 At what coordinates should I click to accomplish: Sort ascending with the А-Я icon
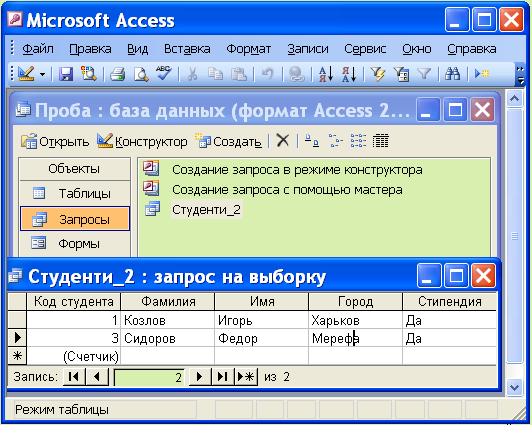click(x=326, y=74)
